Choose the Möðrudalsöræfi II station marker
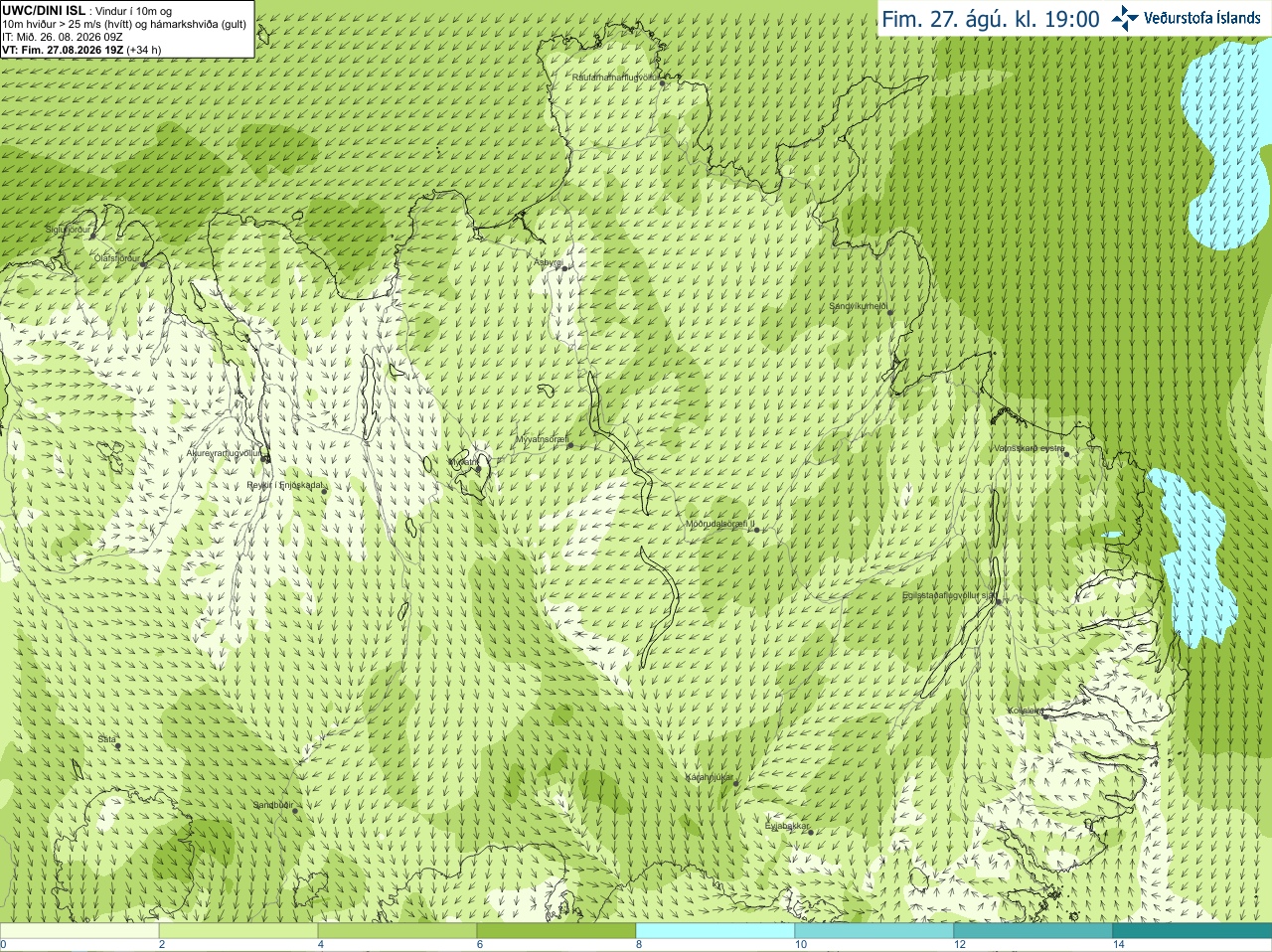This screenshot has width=1272, height=952. pyautogui.click(x=757, y=530)
